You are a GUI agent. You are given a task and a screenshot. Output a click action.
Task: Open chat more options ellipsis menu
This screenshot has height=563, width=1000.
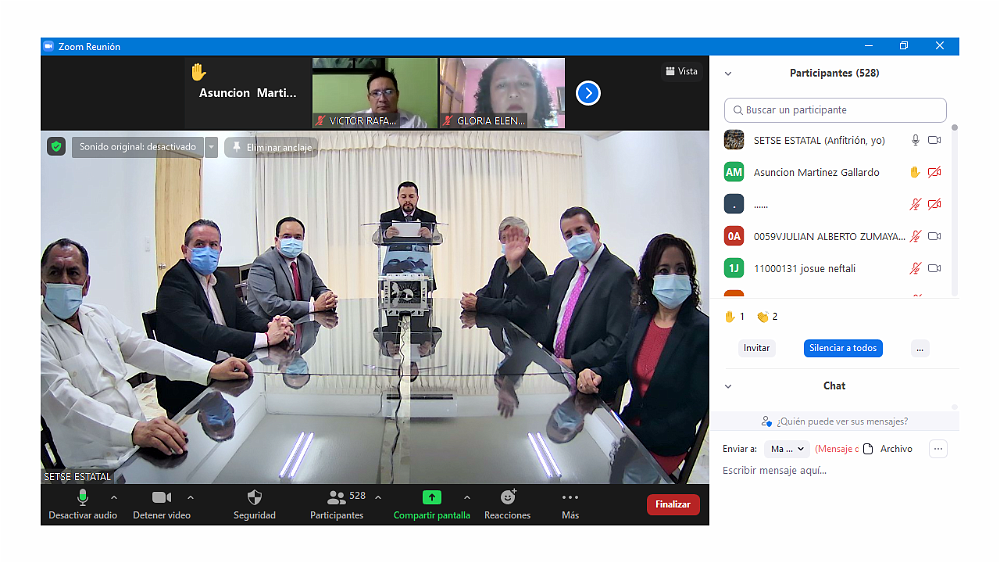click(938, 449)
